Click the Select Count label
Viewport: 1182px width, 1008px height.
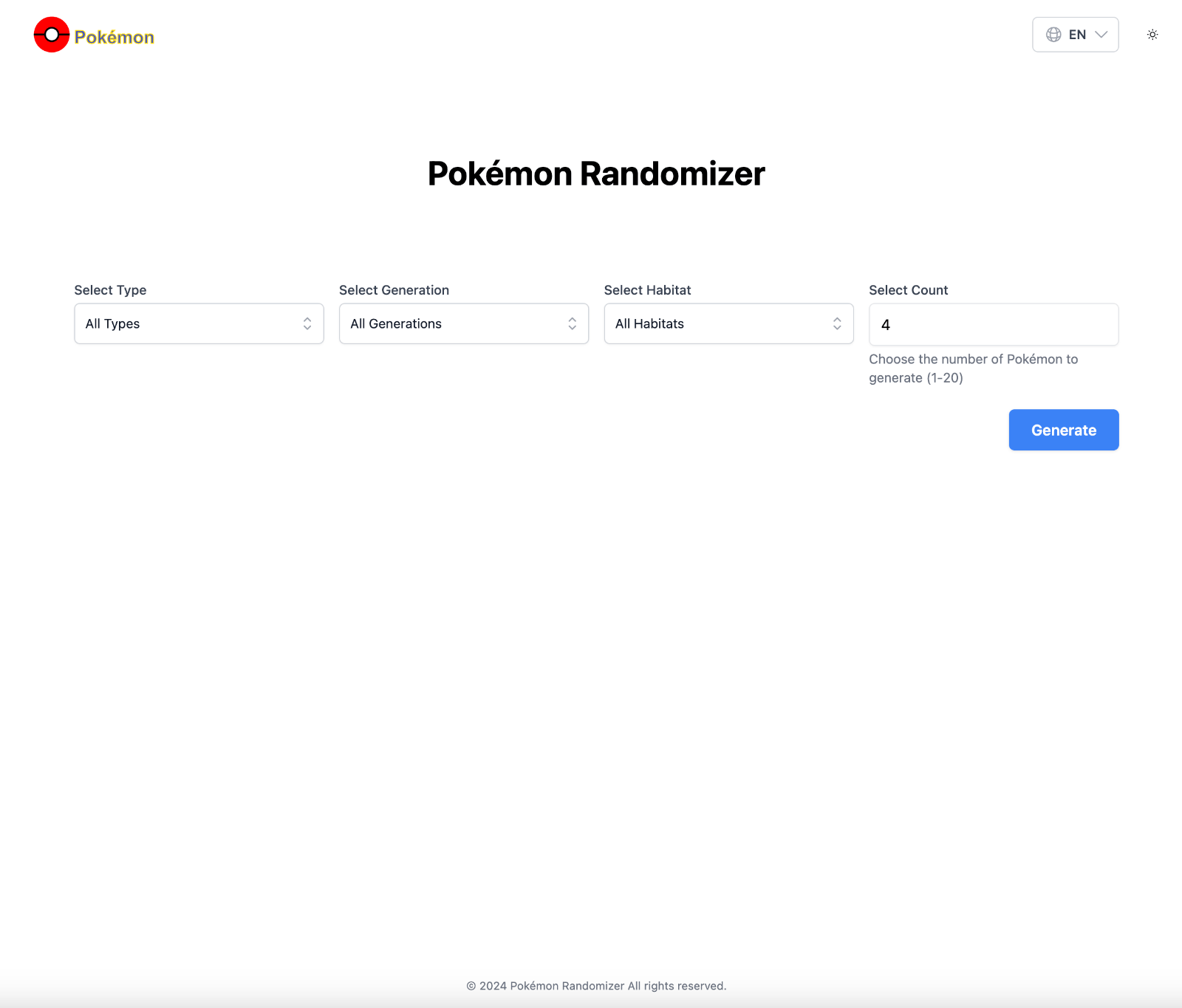click(908, 290)
